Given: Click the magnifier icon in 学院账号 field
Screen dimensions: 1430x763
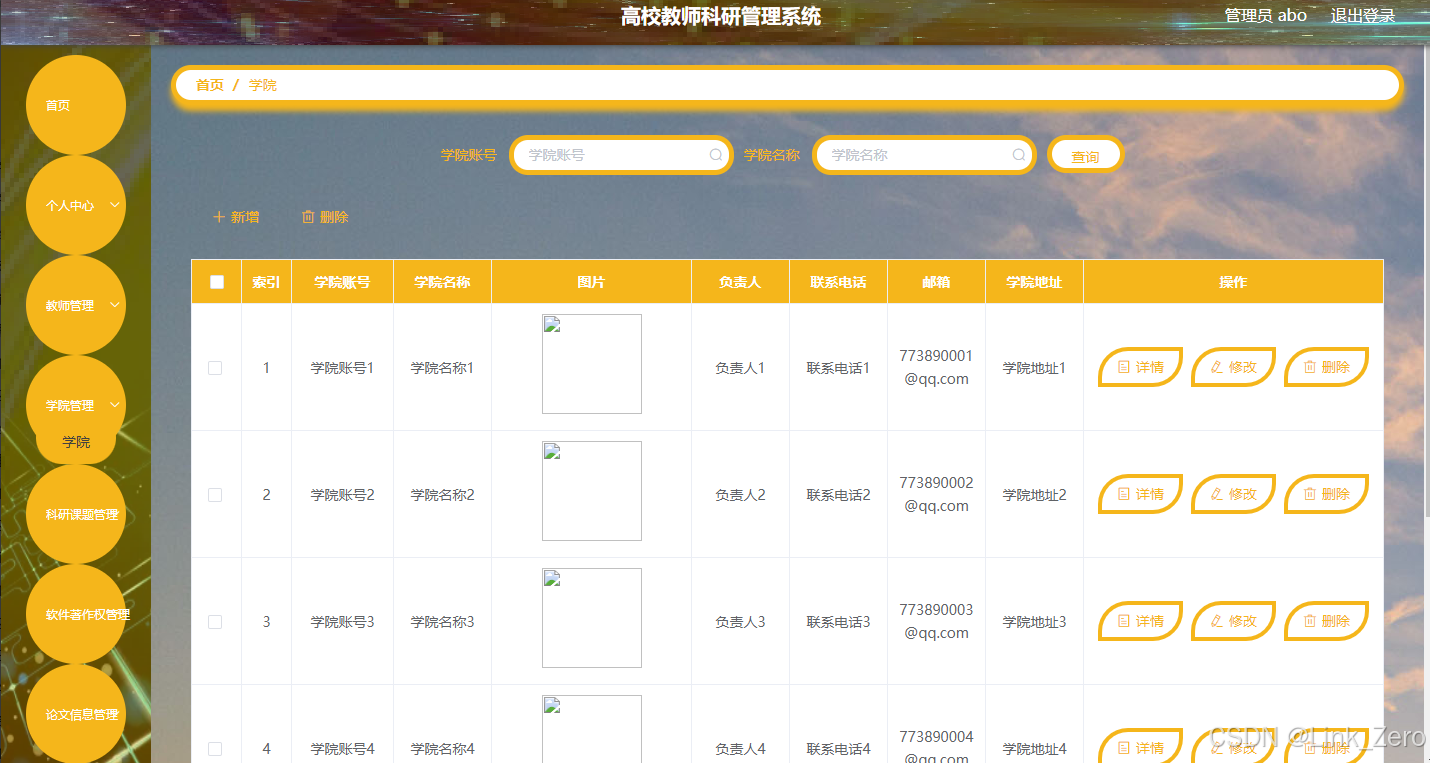Looking at the screenshot, I should coord(716,155).
